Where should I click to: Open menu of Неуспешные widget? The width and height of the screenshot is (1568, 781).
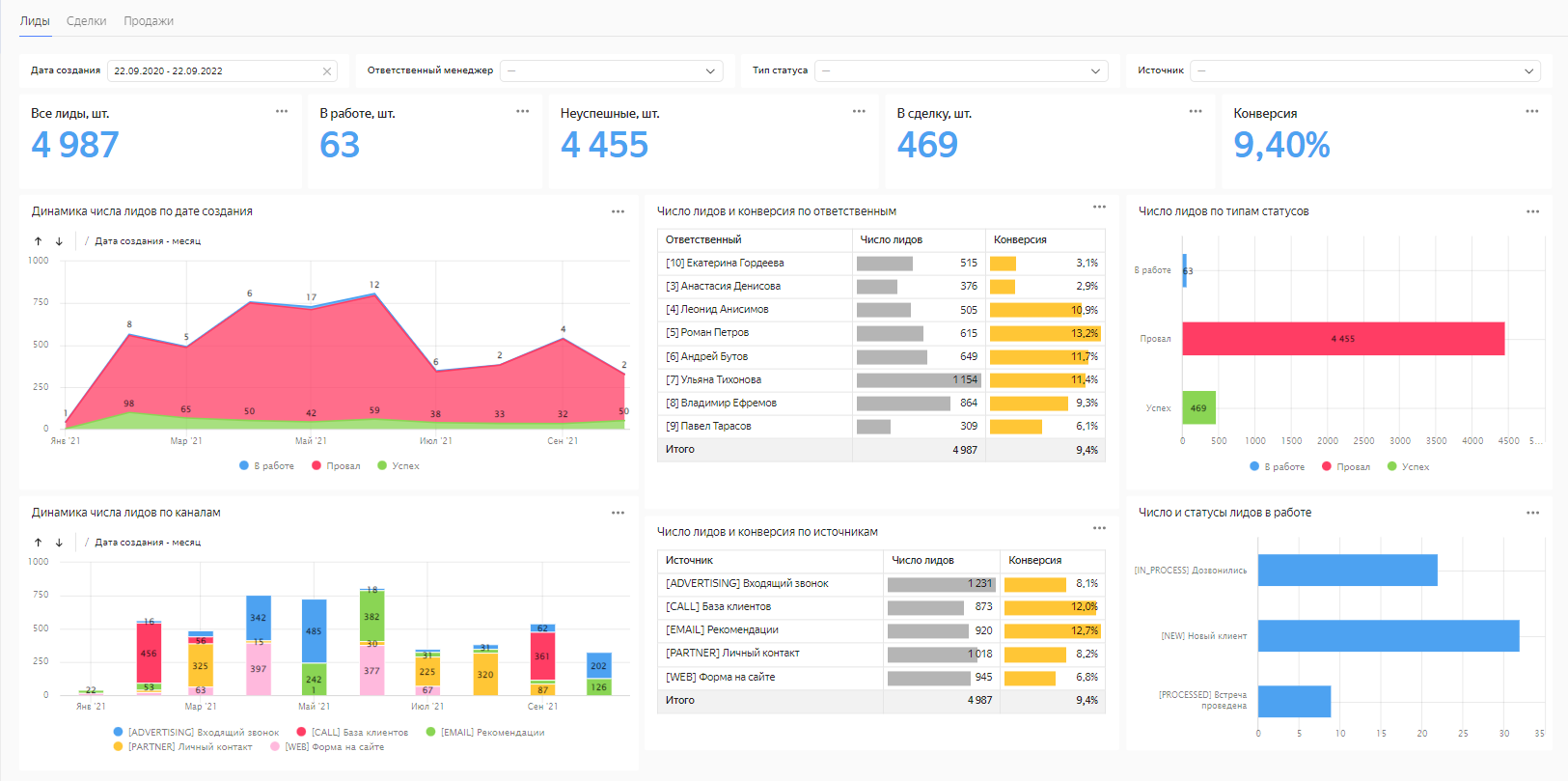[x=859, y=111]
